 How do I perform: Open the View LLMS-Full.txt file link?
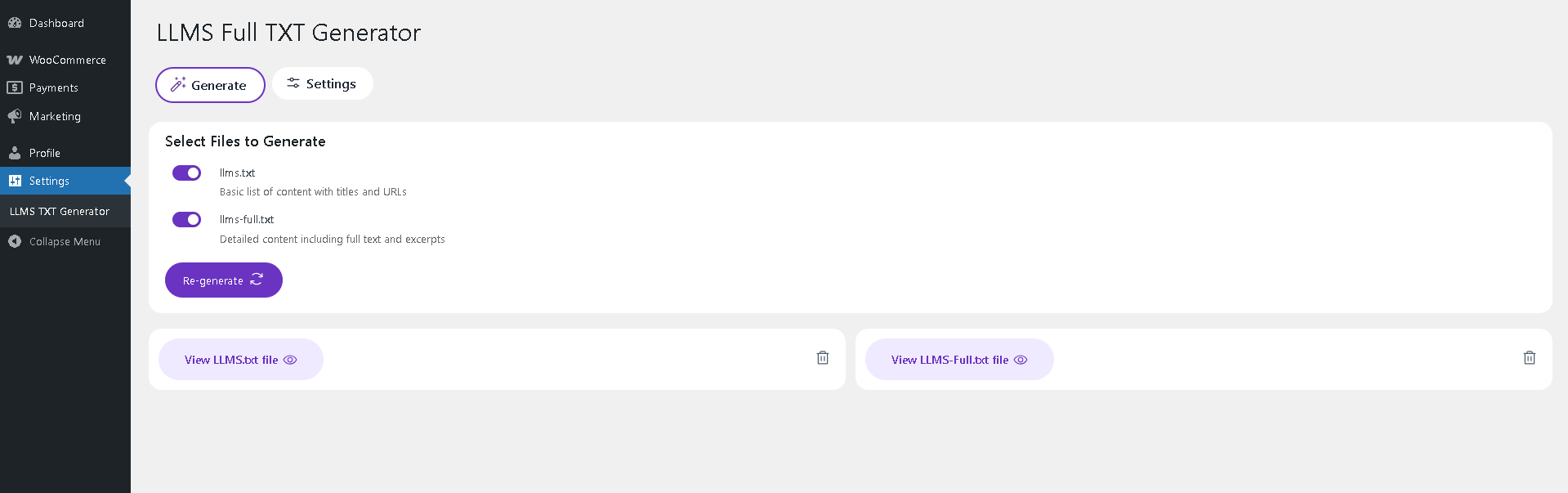(x=949, y=360)
